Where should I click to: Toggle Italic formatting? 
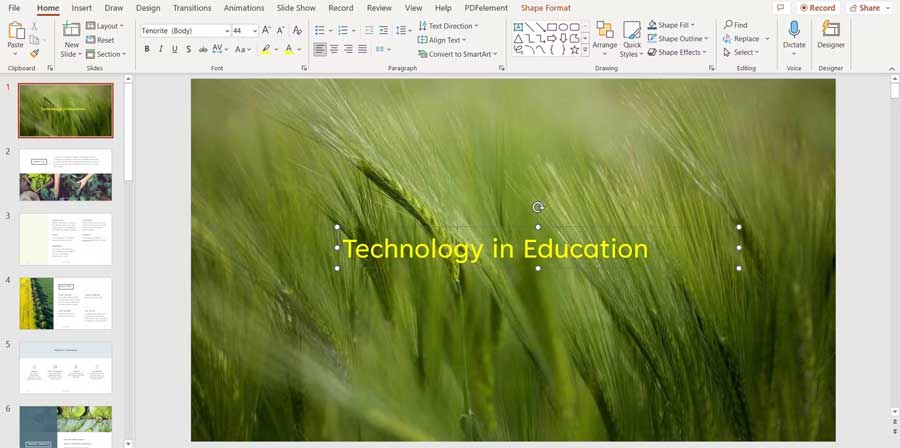pos(161,49)
